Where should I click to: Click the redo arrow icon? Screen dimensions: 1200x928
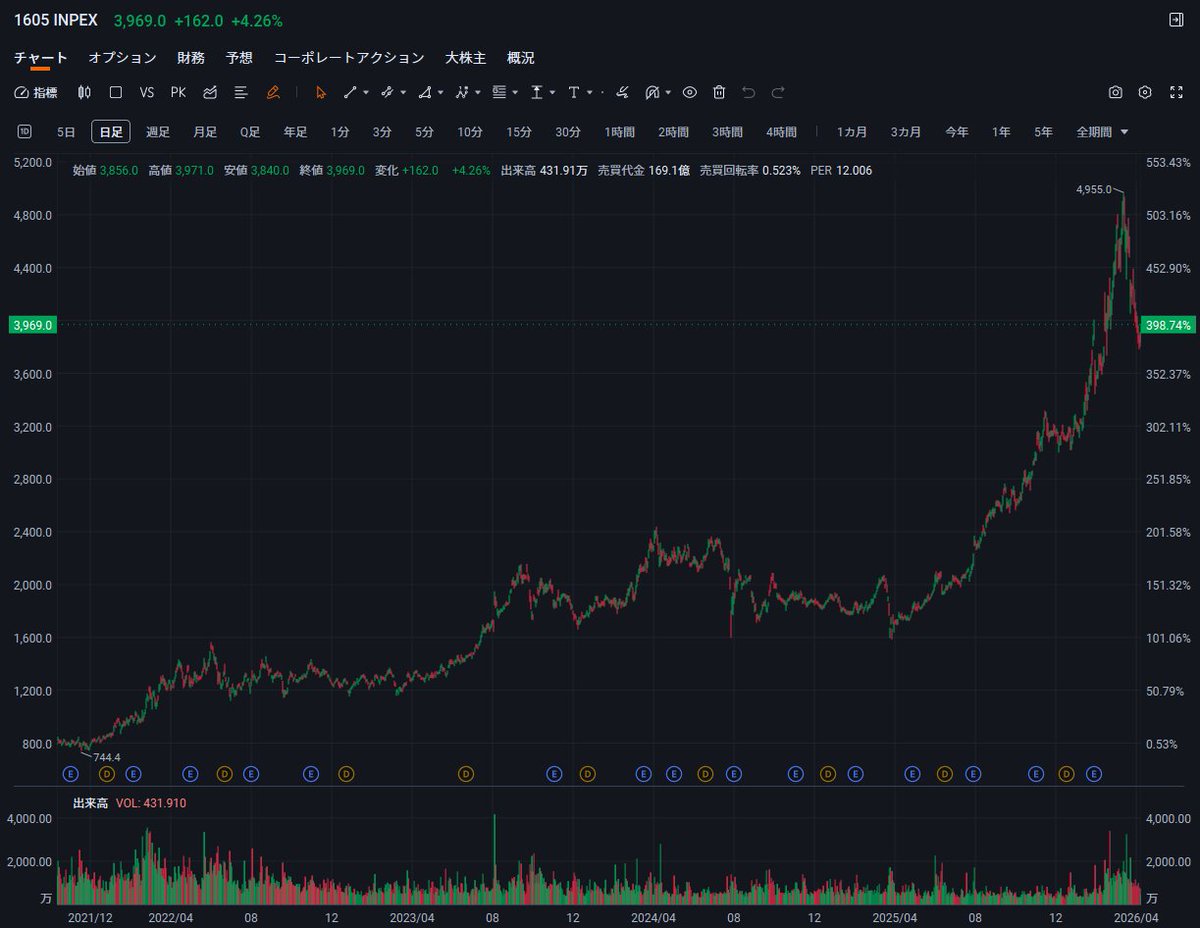coord(778,92)
